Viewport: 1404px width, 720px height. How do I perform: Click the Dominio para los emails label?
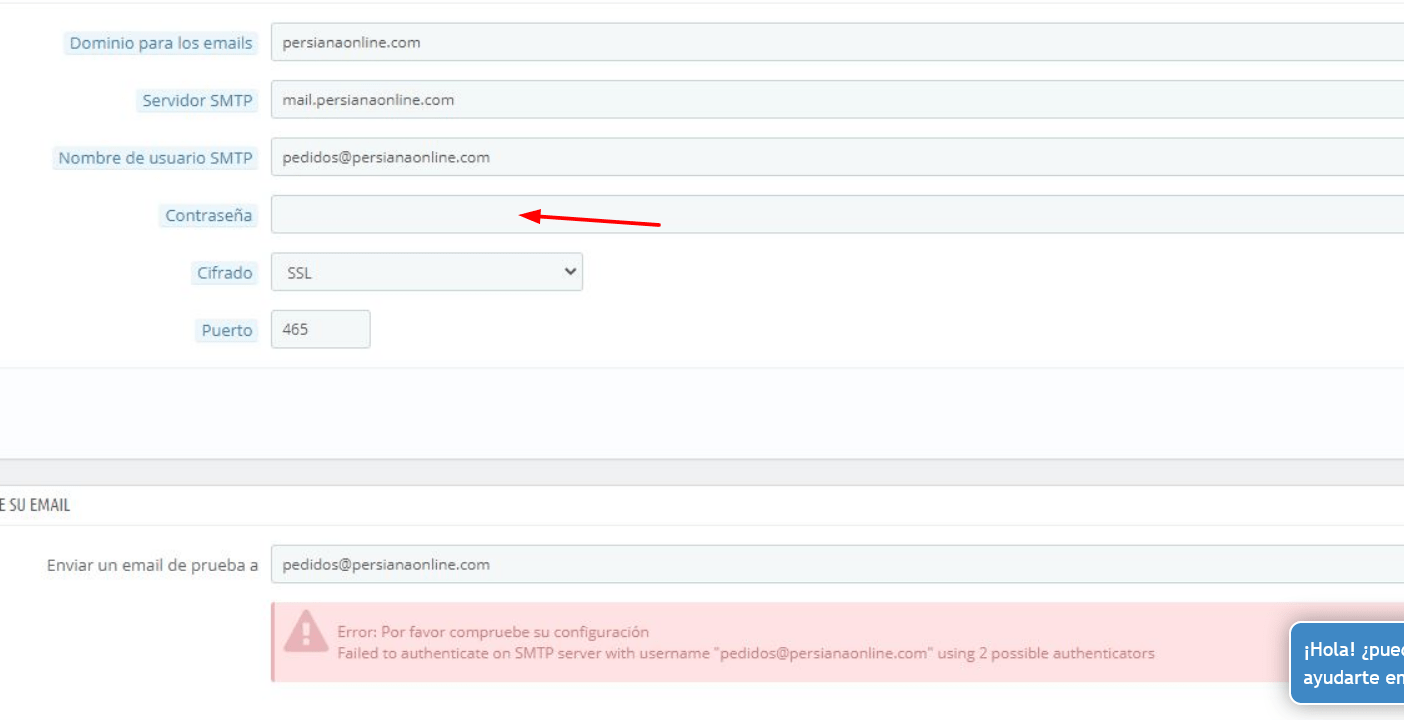click(161, 43)
